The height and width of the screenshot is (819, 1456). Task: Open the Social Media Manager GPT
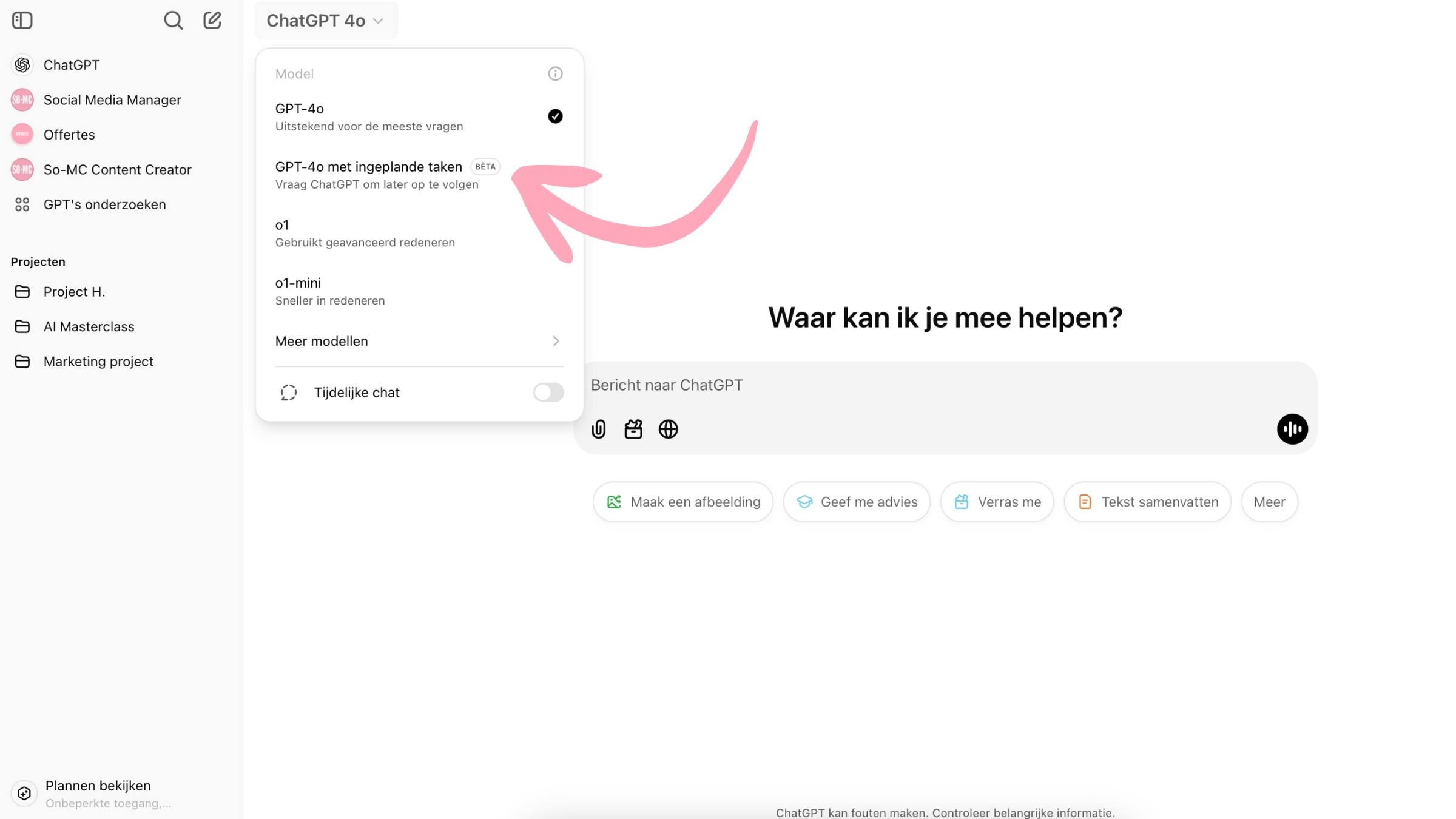tap(121, 100)
